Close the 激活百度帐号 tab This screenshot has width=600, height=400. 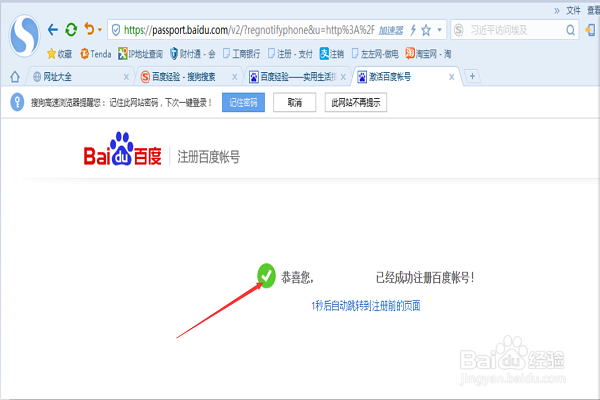point(452,77)
